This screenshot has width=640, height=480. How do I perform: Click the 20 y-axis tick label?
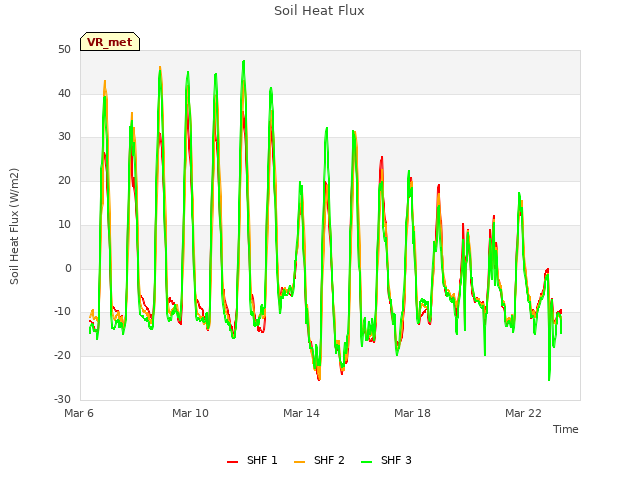tap(64, 181)
